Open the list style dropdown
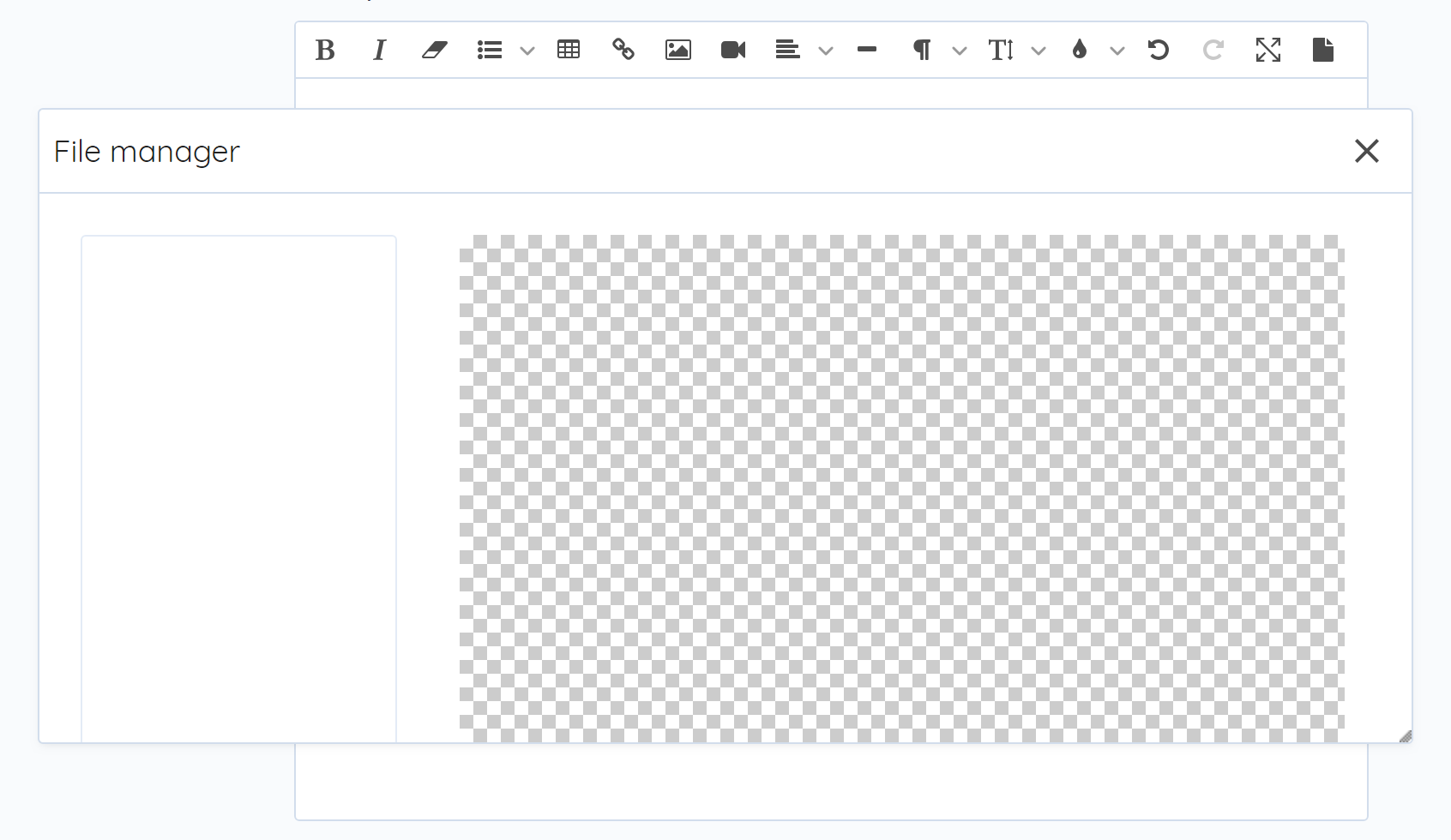1451x840 pixels. click(527, 51)
